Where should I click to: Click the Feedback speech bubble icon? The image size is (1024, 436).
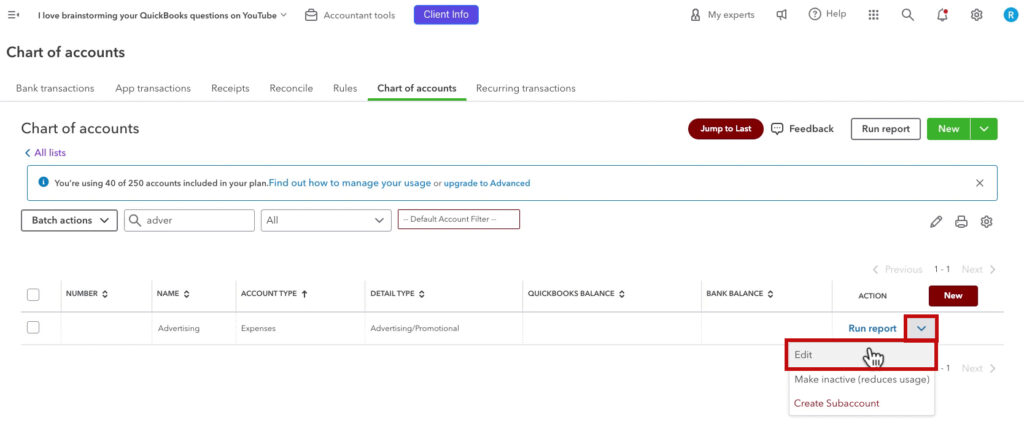point(776,129)
